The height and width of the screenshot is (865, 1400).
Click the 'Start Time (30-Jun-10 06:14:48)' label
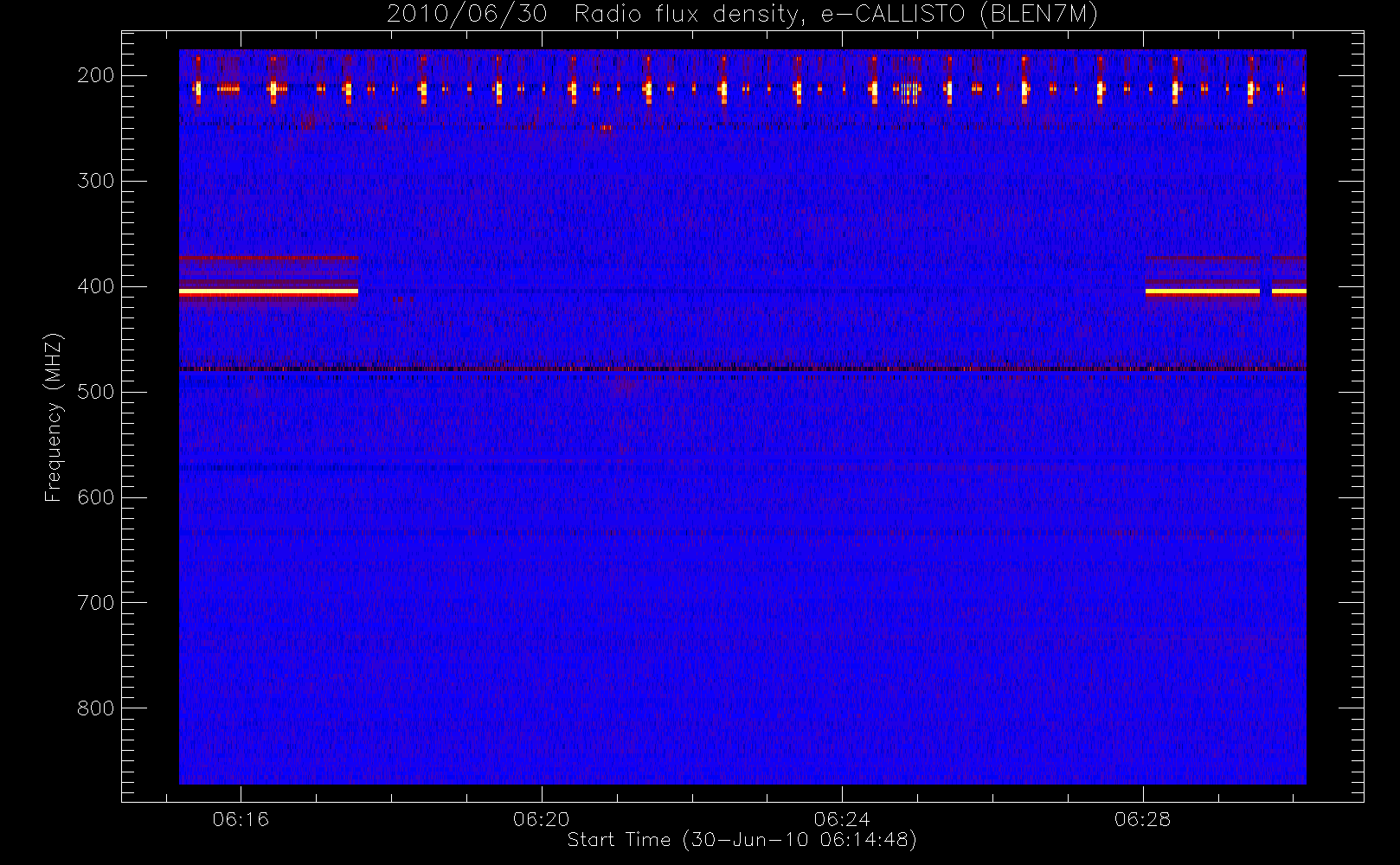(x=742, y=840)
